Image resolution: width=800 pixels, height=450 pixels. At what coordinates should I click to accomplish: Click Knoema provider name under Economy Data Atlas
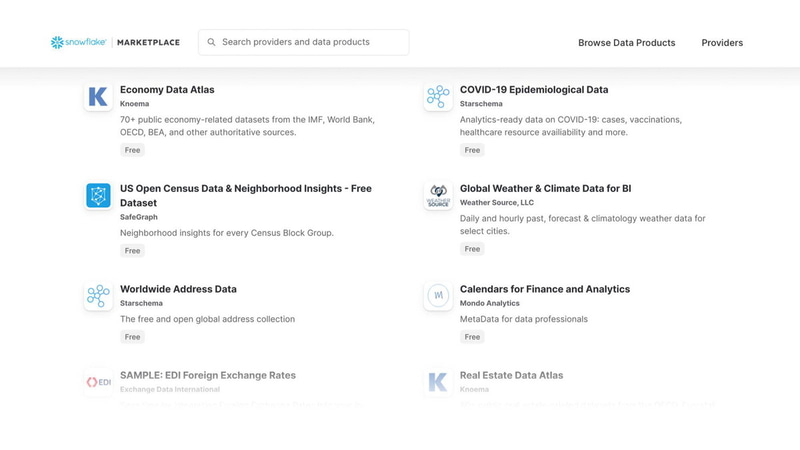(x=135, y=104)
